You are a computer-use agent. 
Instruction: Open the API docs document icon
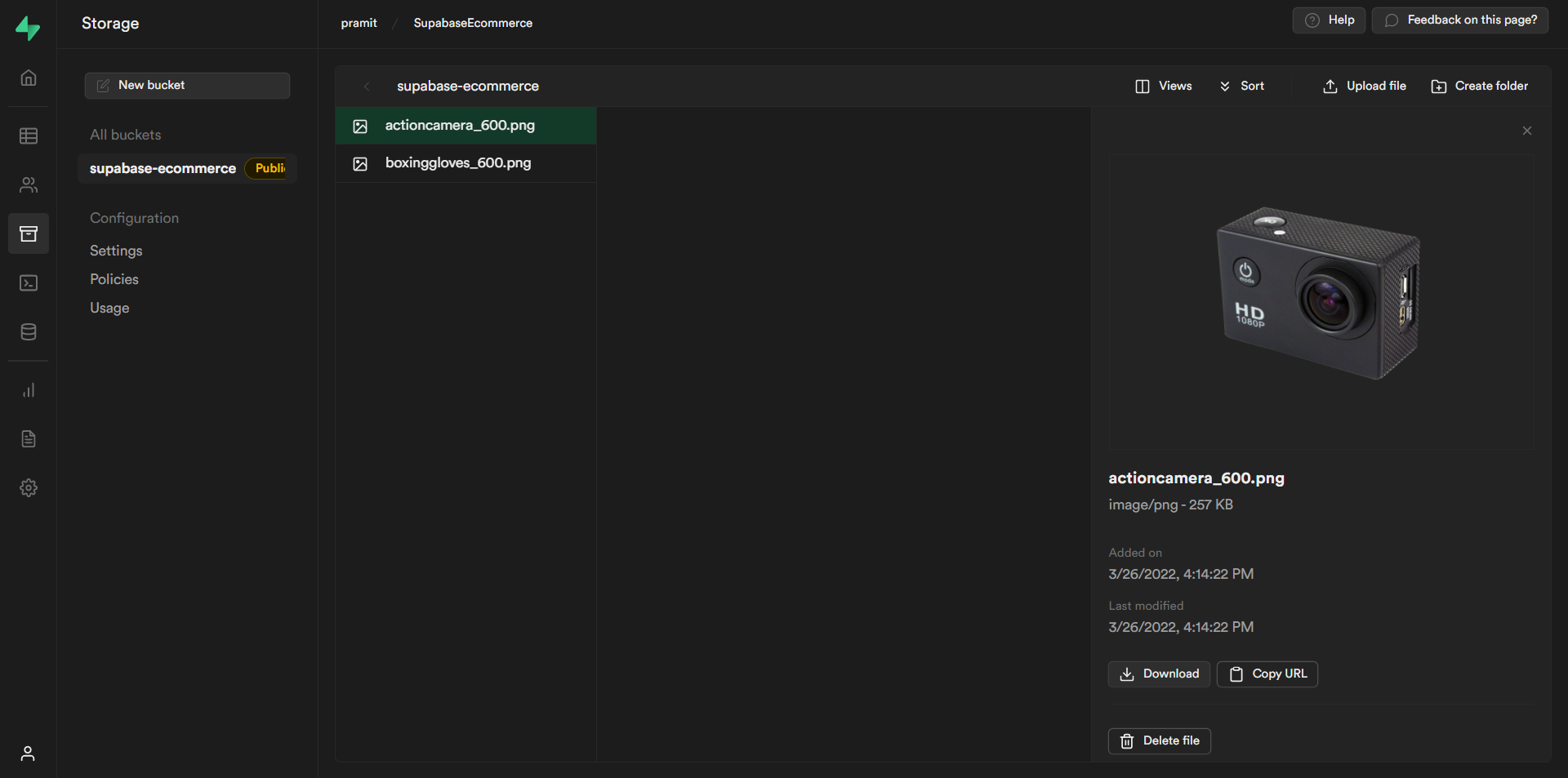pos(29,439)
